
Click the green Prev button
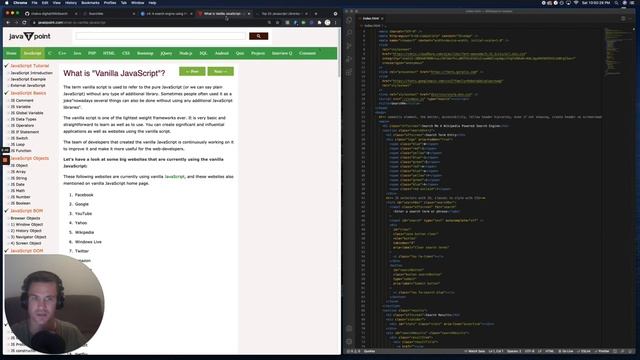pyautogui.click(x=192, y=71)
